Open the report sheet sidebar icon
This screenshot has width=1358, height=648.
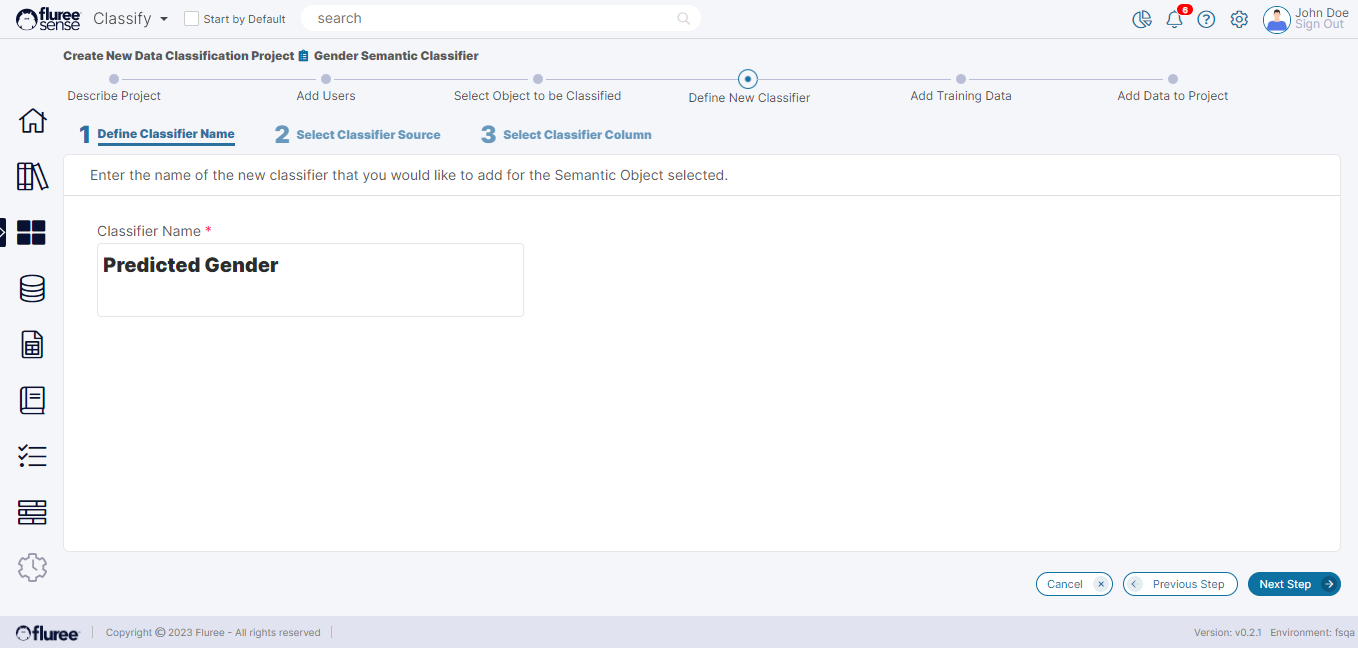[32, 345]
